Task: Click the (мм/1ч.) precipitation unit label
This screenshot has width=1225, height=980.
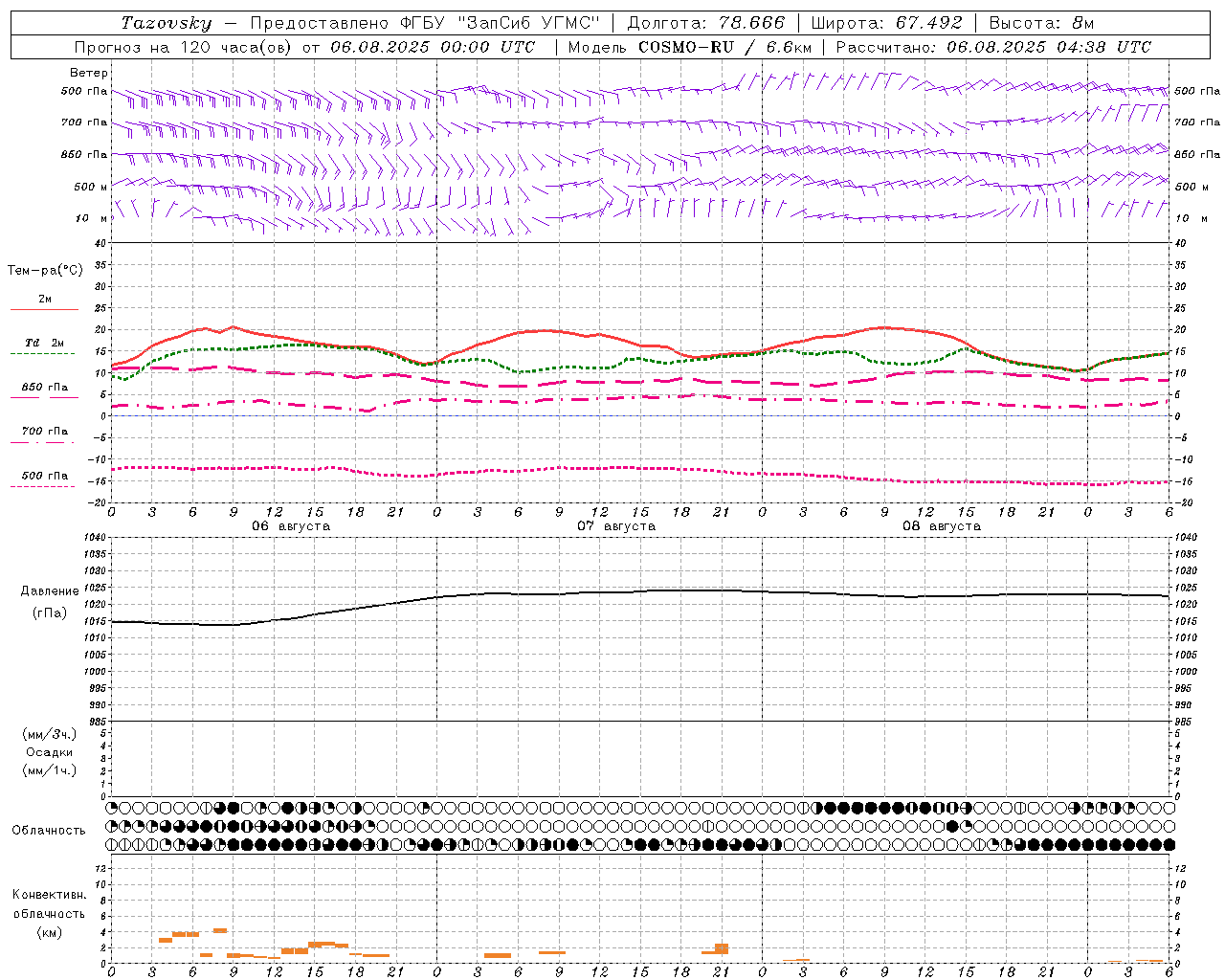Action: point(50,770)
